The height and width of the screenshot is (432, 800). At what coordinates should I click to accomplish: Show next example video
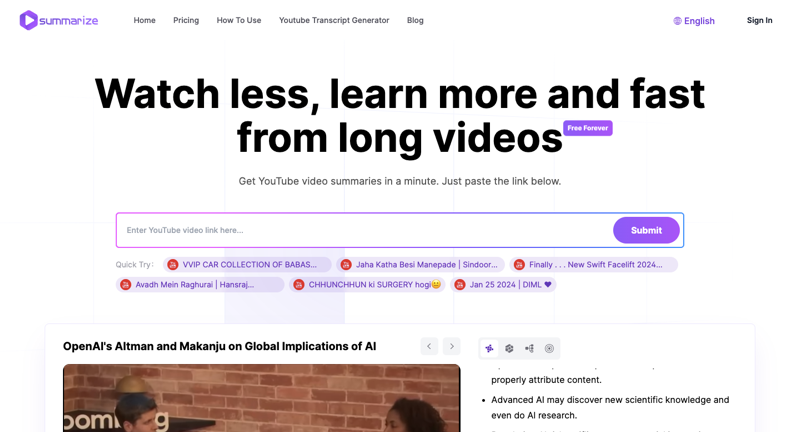coord(452,346)
